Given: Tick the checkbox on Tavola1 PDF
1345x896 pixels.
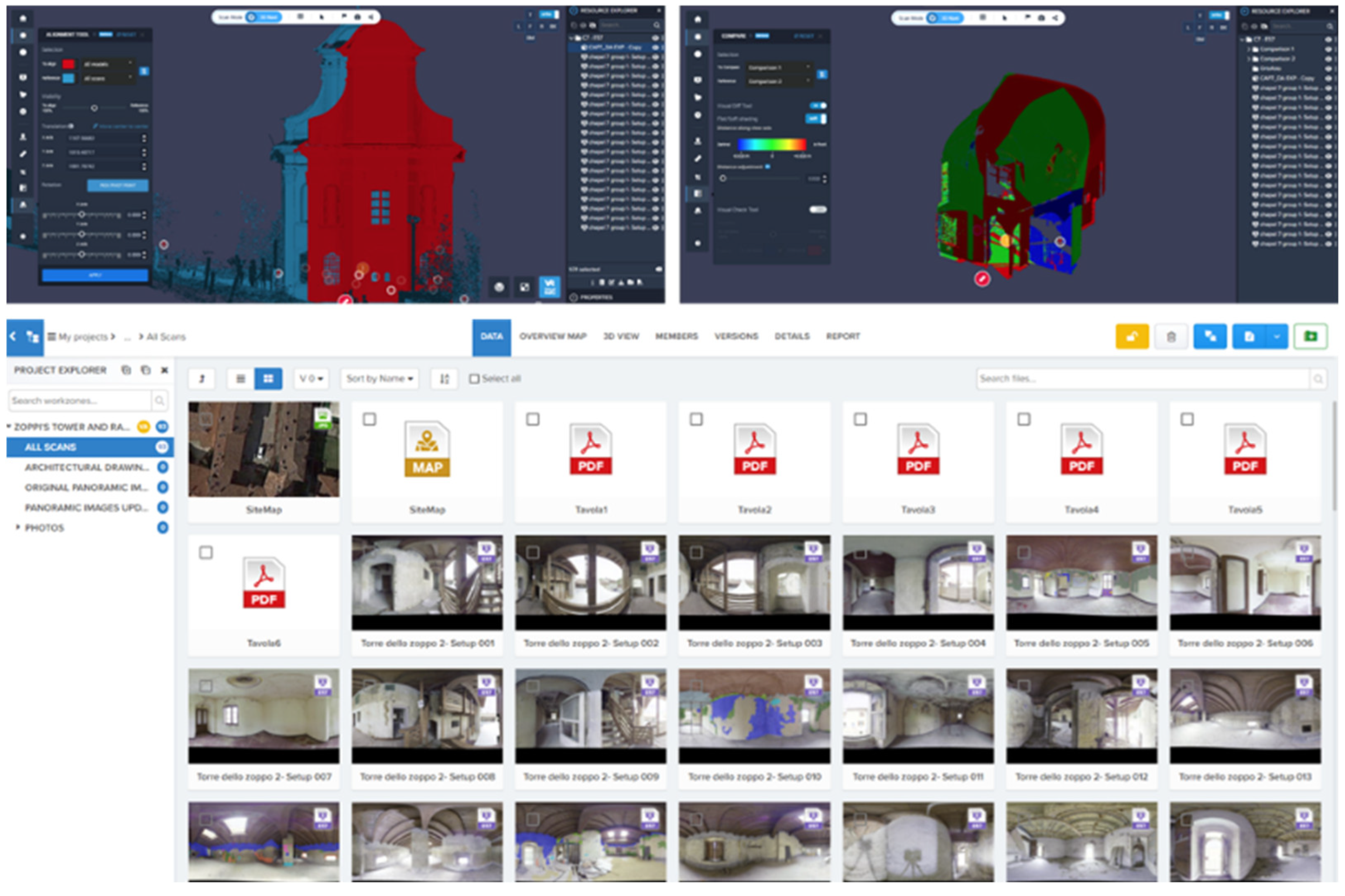Looking at the screenshot, I should tap(533, 420).
